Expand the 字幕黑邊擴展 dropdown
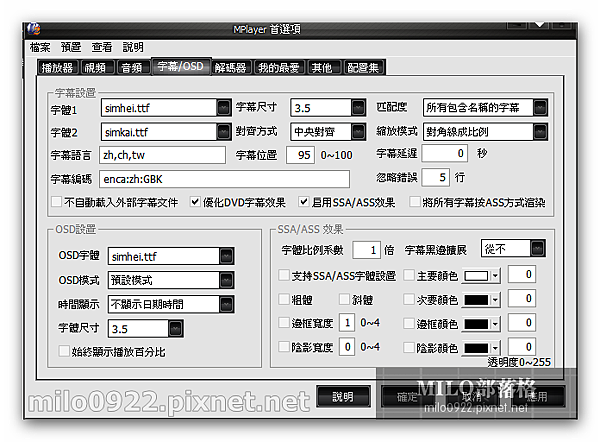 538,249
